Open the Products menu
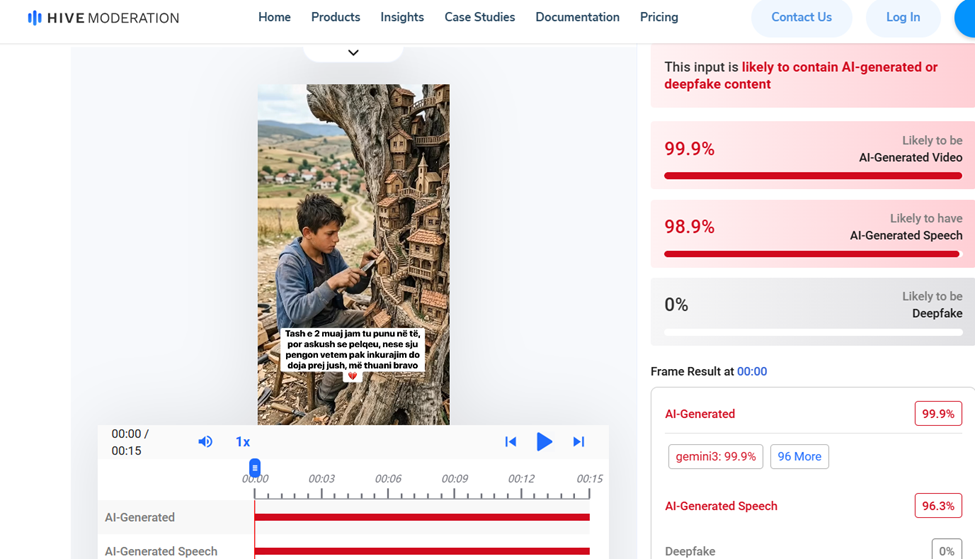This screenshot has width=975, height=559. (x=335, y=18)
